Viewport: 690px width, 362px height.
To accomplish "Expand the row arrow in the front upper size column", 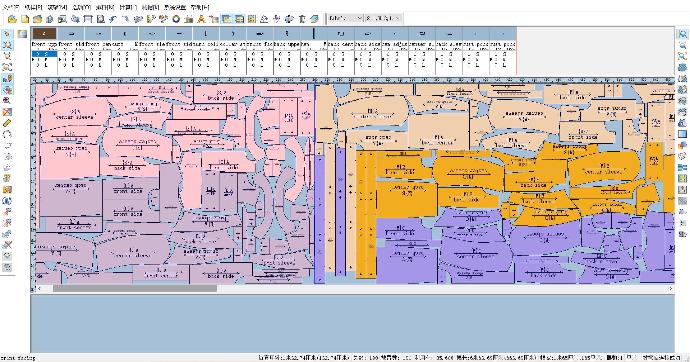I will pos(34,59).
